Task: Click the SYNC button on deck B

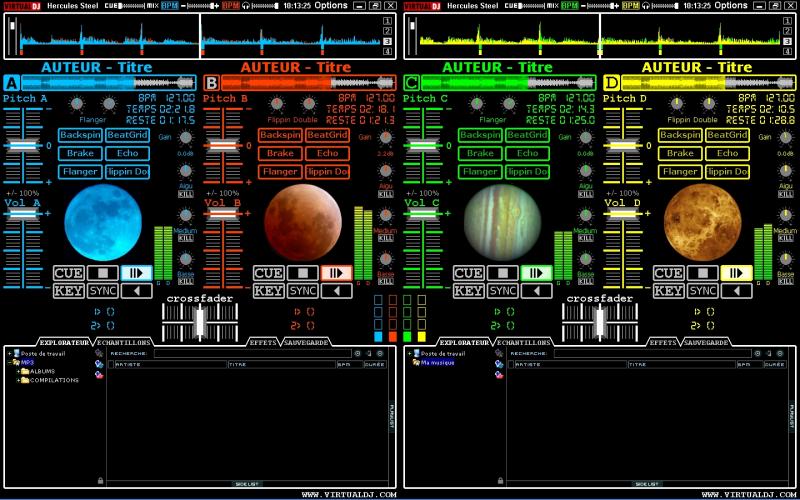Action: click(303, 291)
